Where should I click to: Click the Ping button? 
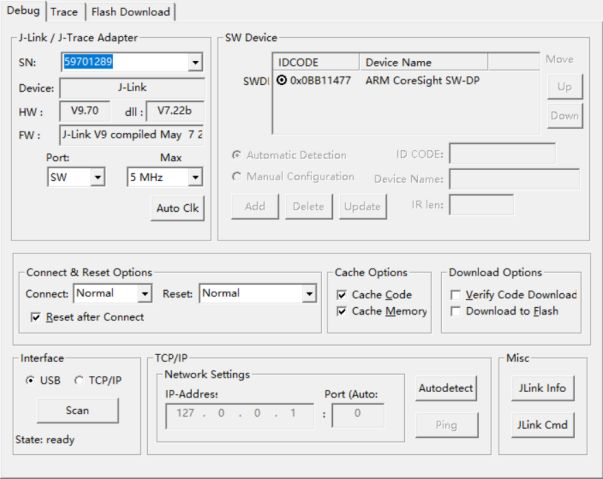pyautogui.click(x=447, y=425)
